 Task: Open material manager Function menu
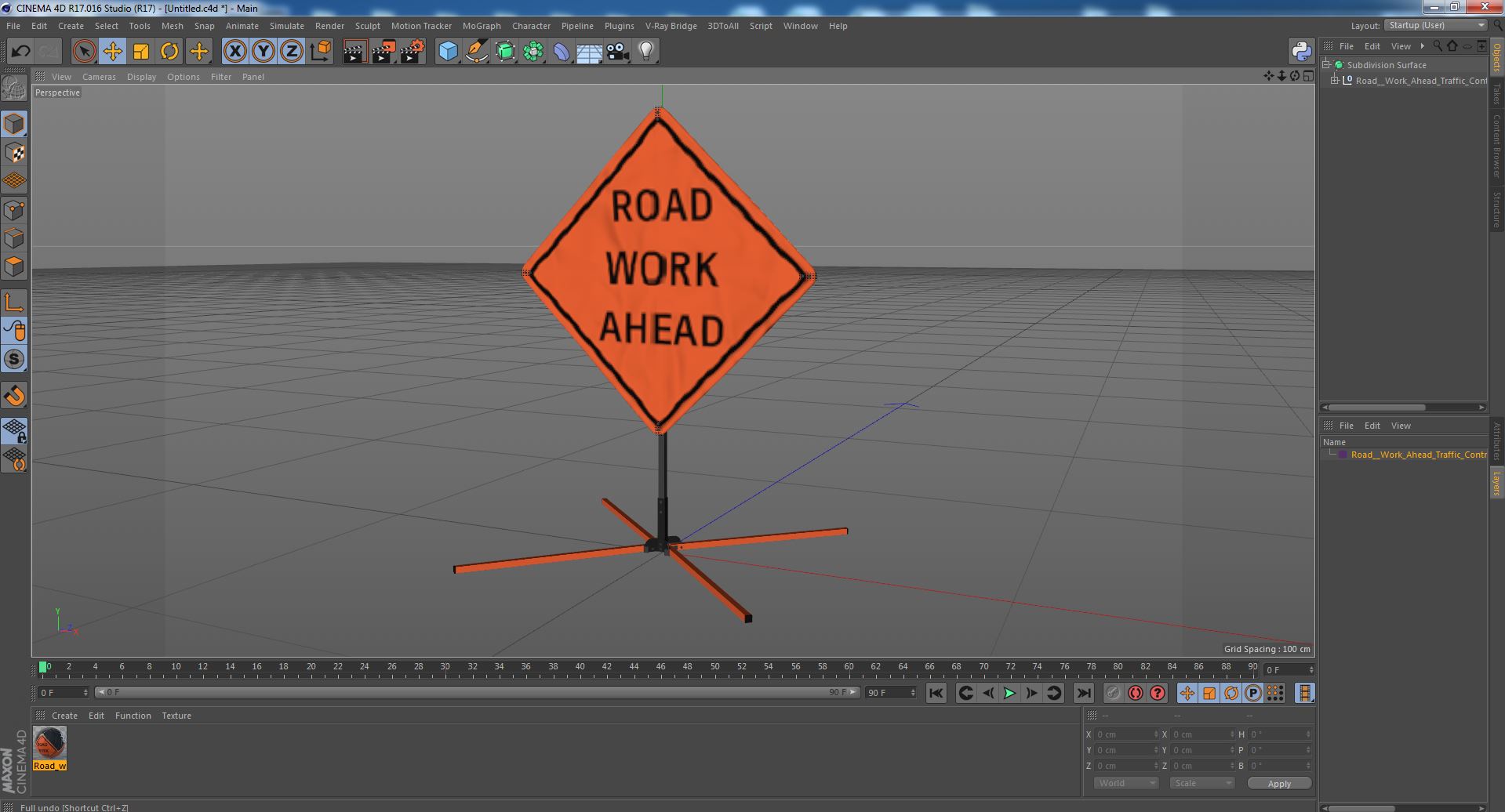133,716
